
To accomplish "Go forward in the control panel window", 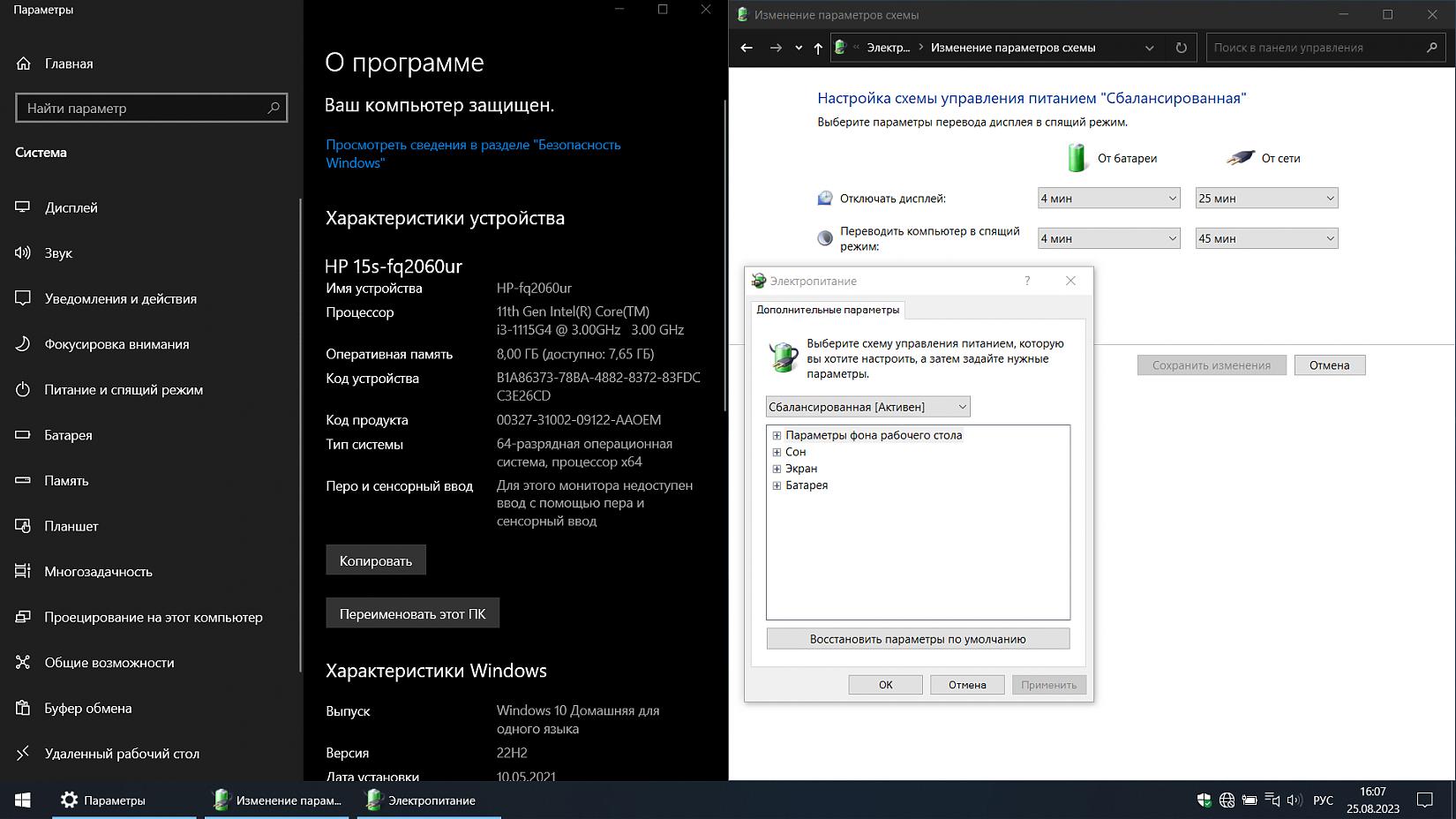I will [776, 48].
